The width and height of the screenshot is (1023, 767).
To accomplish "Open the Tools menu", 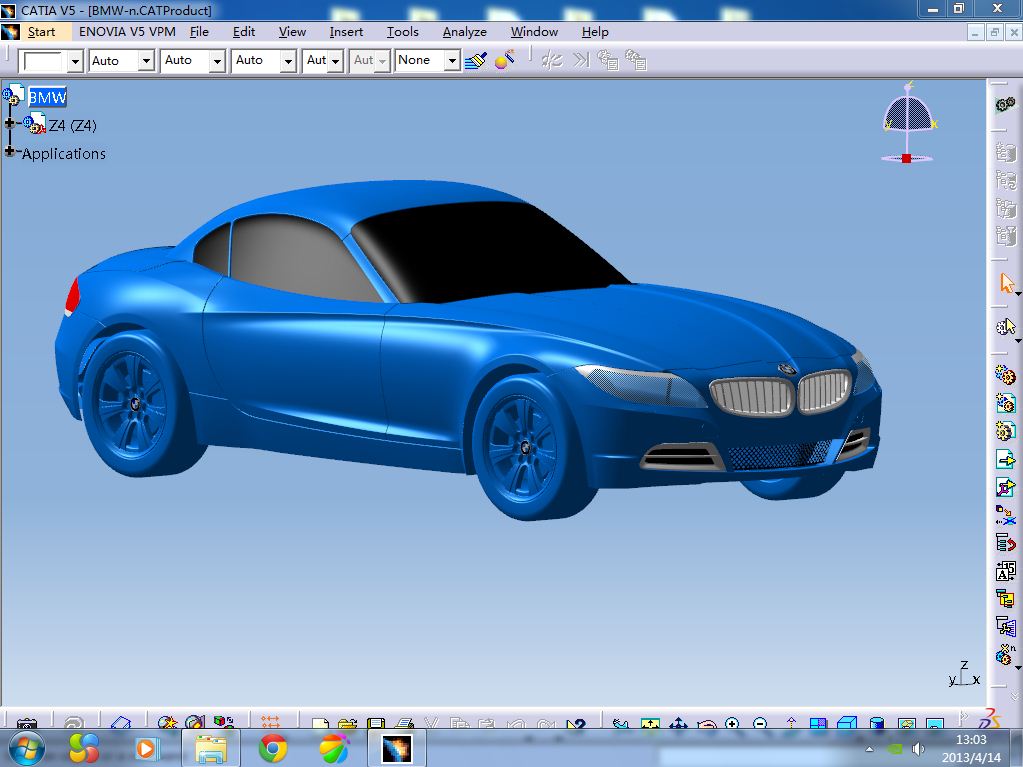I will coord(403,32).
